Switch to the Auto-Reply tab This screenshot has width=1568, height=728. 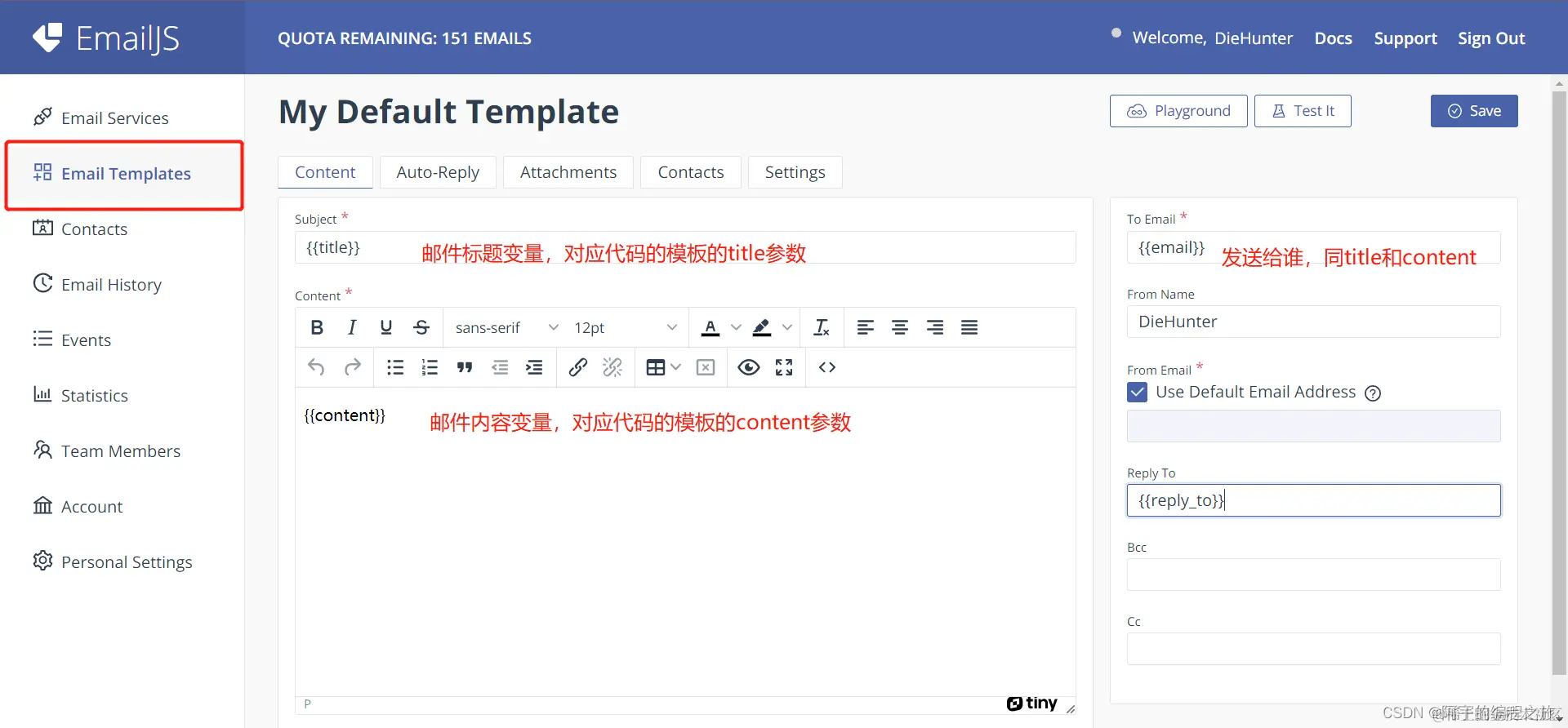pyautogui.click(x=438, y=172)
